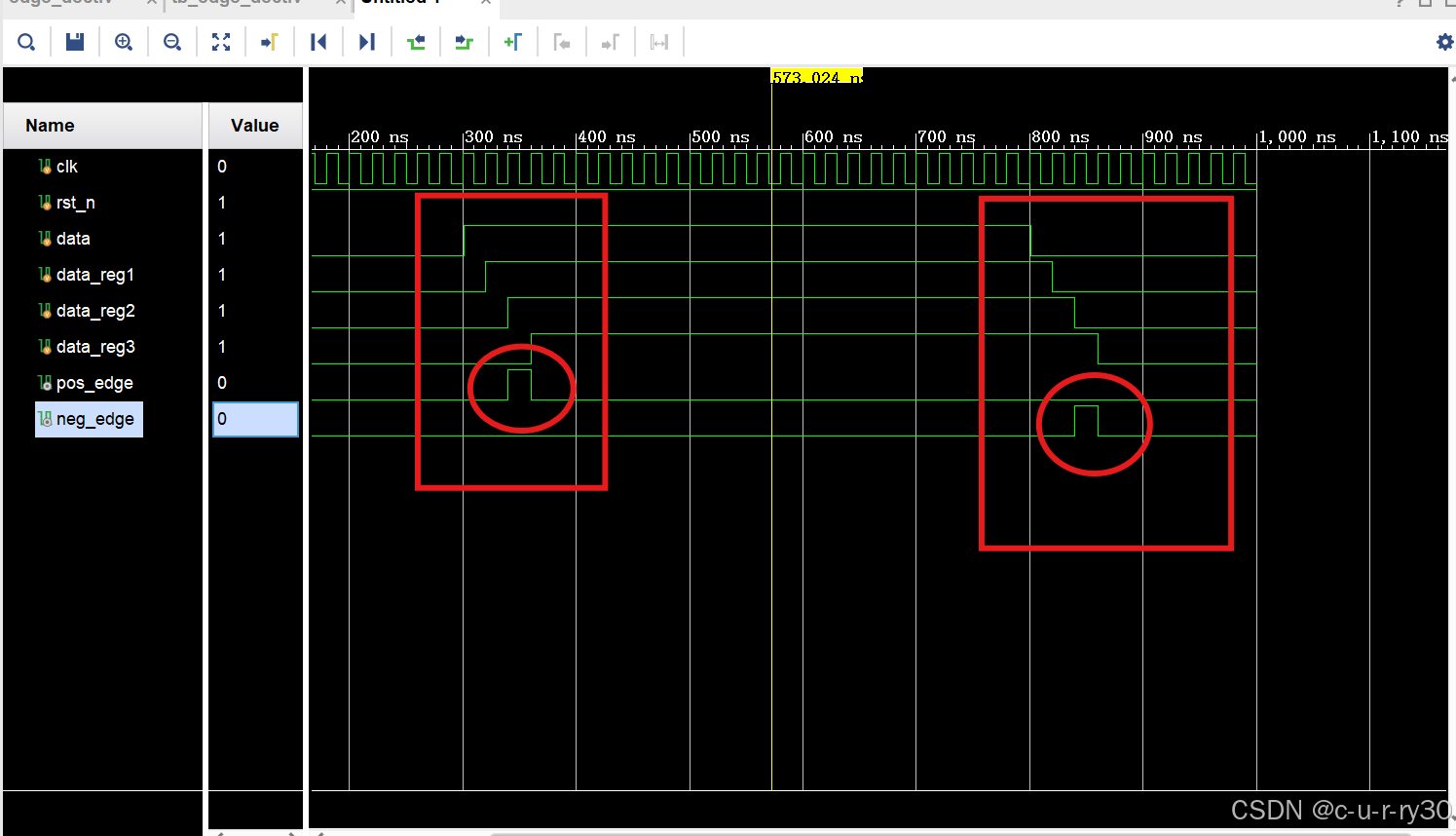Click the data_reg2 signal icon
Viewport: 1456px width, 836px height.
45,311
